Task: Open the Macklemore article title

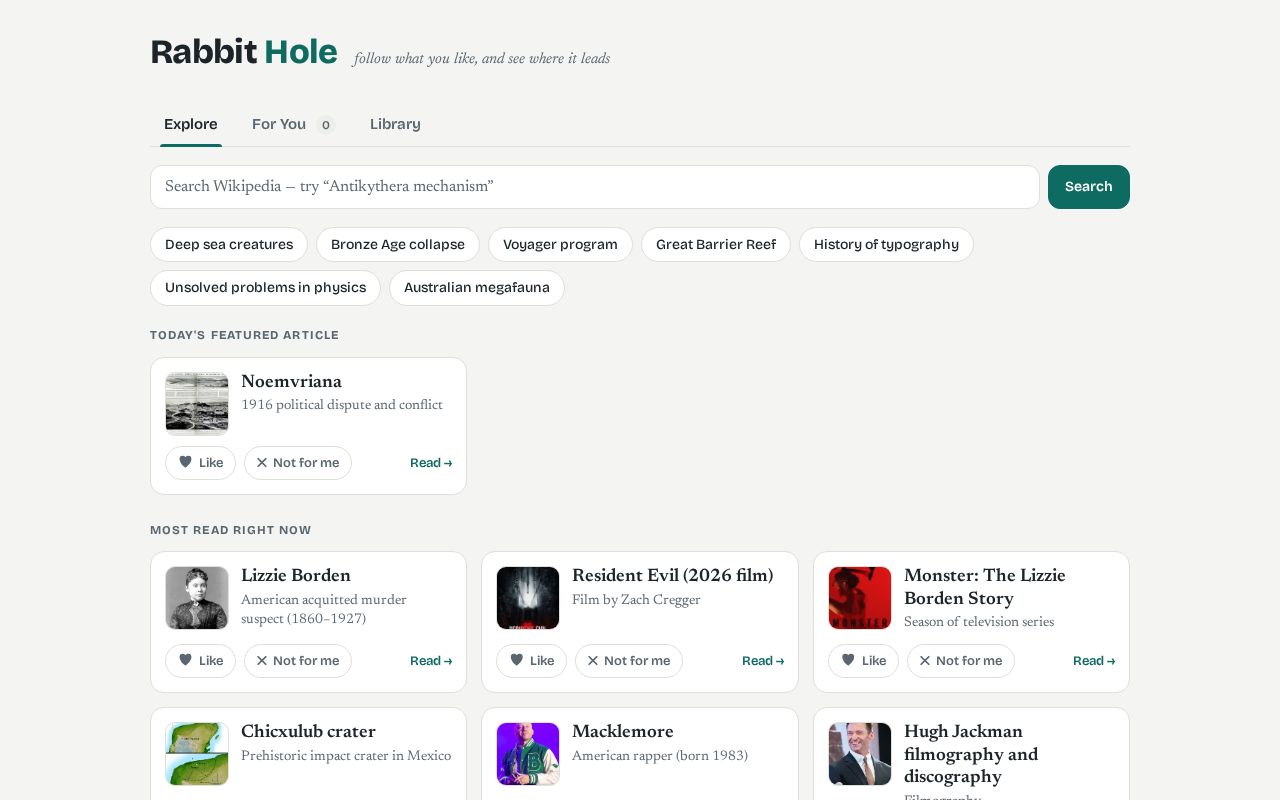Action: pyautogui.click(x=623, y=732)
